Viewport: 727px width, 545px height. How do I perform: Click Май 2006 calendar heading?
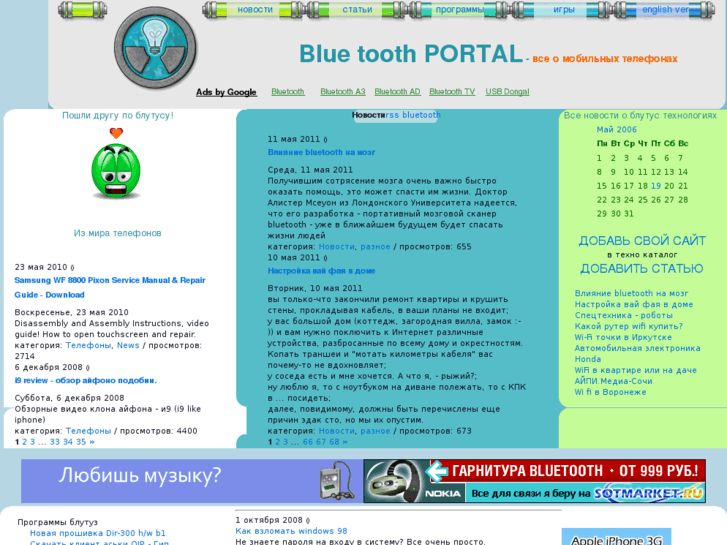click(617, 129)
